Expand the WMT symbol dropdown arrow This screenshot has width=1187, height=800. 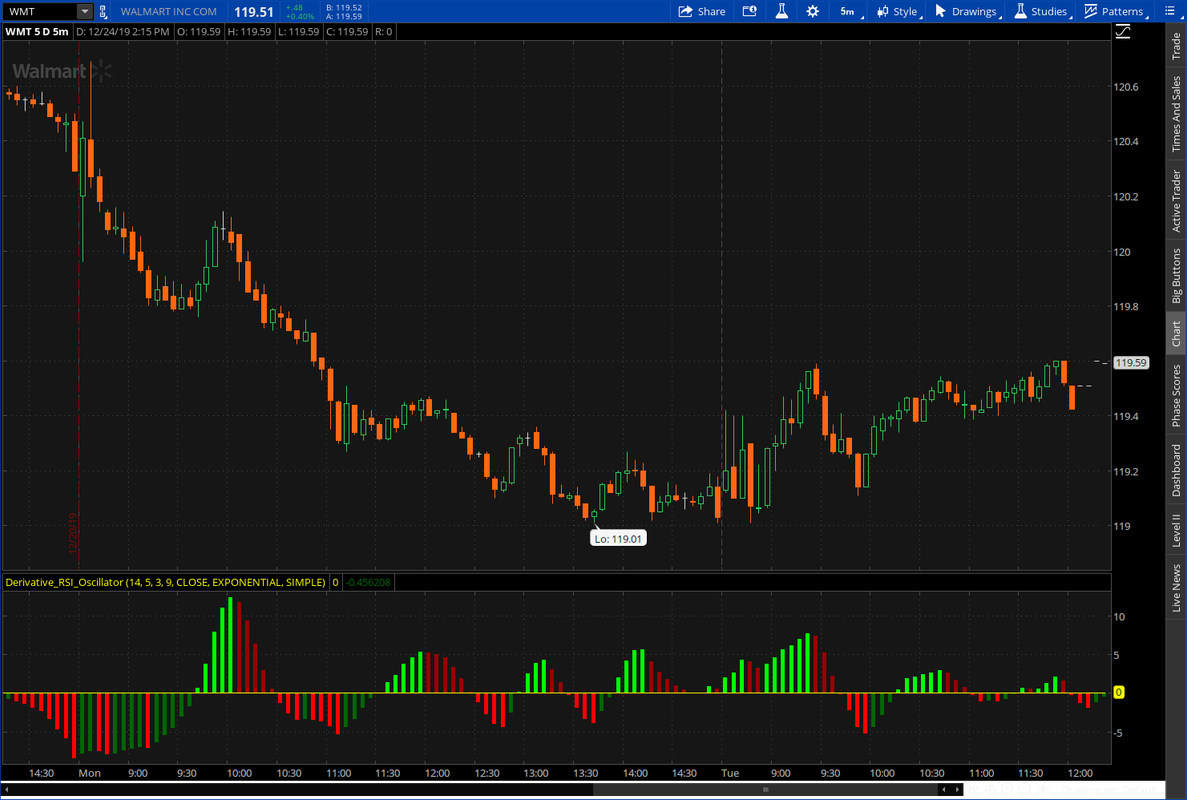click(x=85, y=11)
